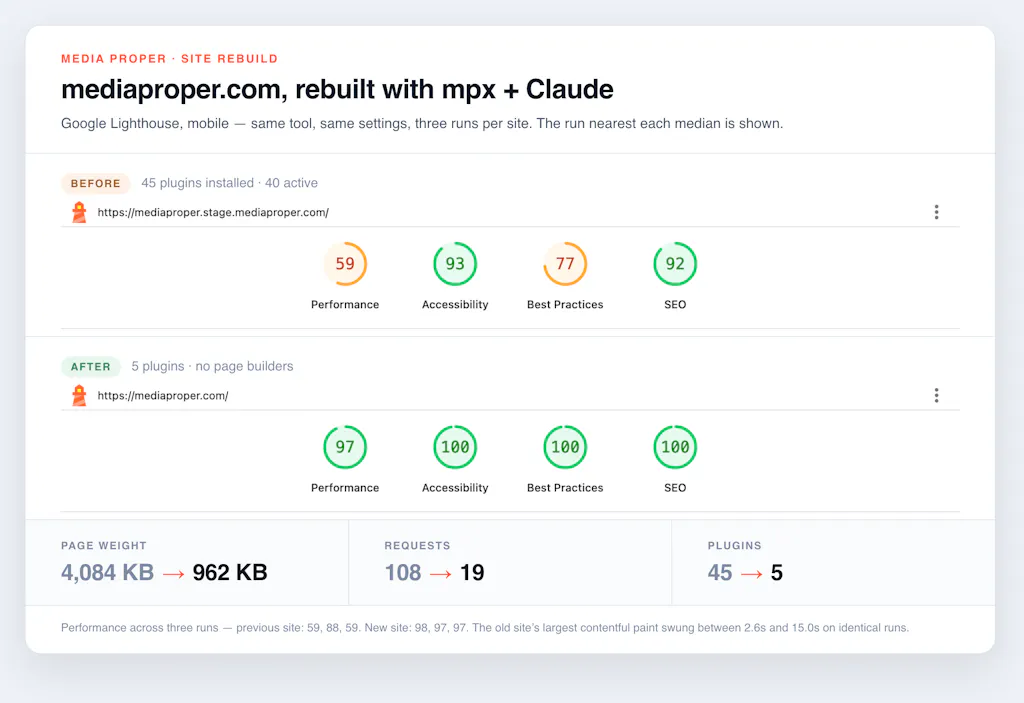Viewport: 1024px width, 703px height.
Task: Click the REQUESTS label
Action: click(417, 546)
